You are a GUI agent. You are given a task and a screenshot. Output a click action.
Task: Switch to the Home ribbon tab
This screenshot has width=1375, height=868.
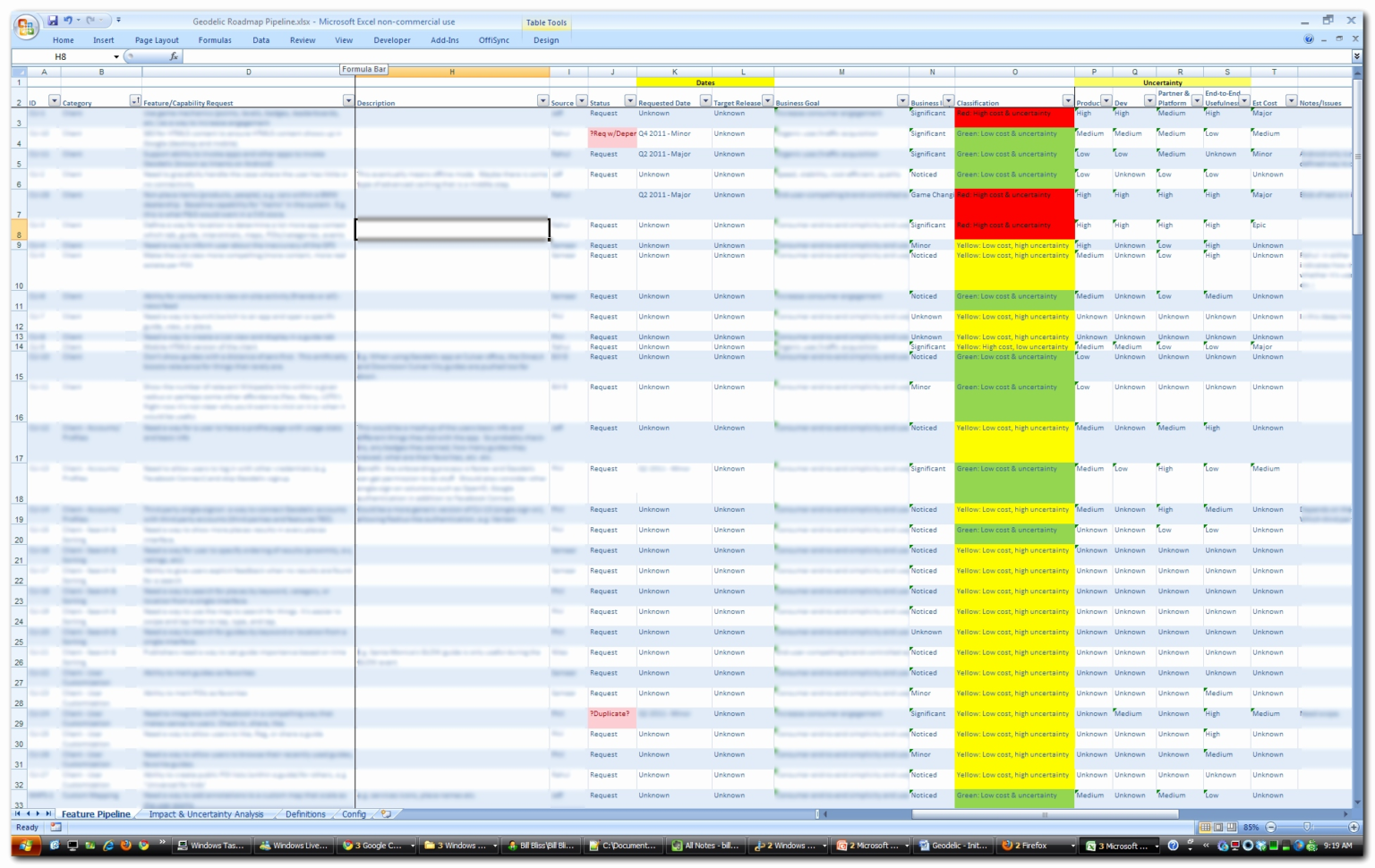point(63,39)
